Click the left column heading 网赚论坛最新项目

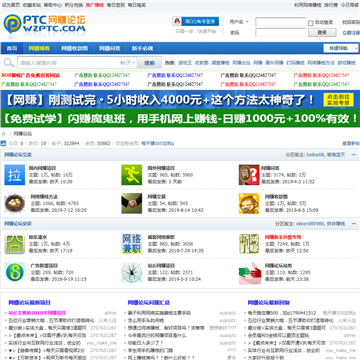[x=29, y=303]
